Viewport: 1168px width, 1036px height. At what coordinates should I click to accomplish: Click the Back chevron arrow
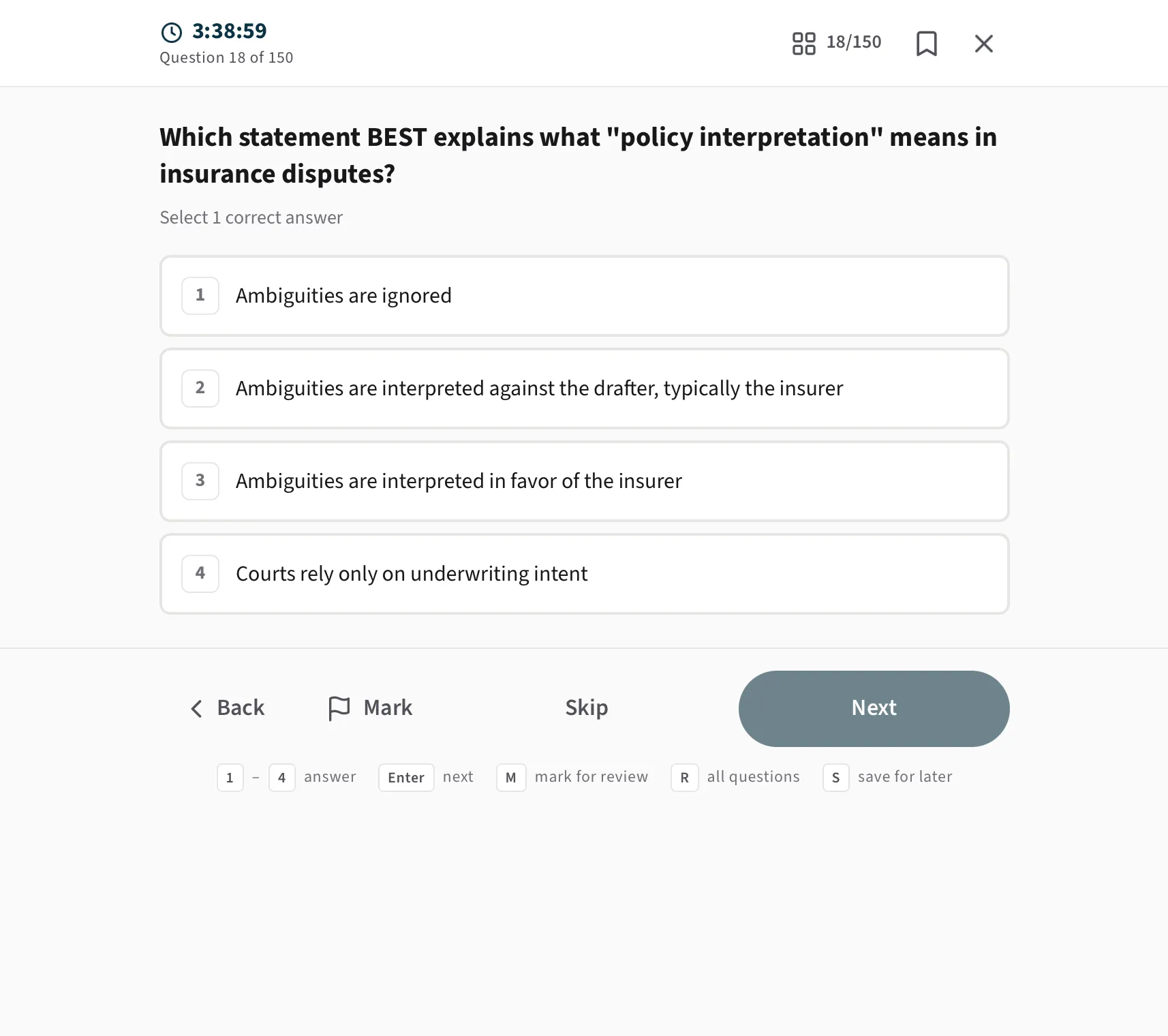pos(196,709)
